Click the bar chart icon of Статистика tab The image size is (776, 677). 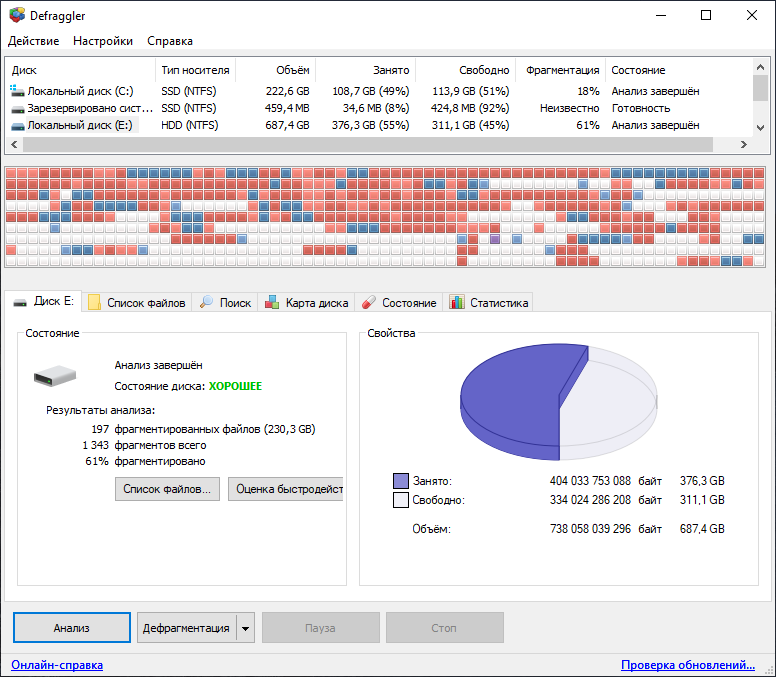click(456, 302)
